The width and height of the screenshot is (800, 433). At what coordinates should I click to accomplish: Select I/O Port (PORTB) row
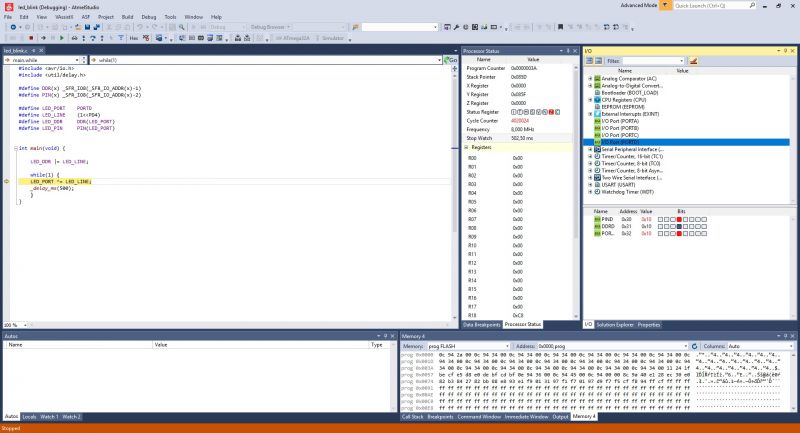tap(619, 128)
